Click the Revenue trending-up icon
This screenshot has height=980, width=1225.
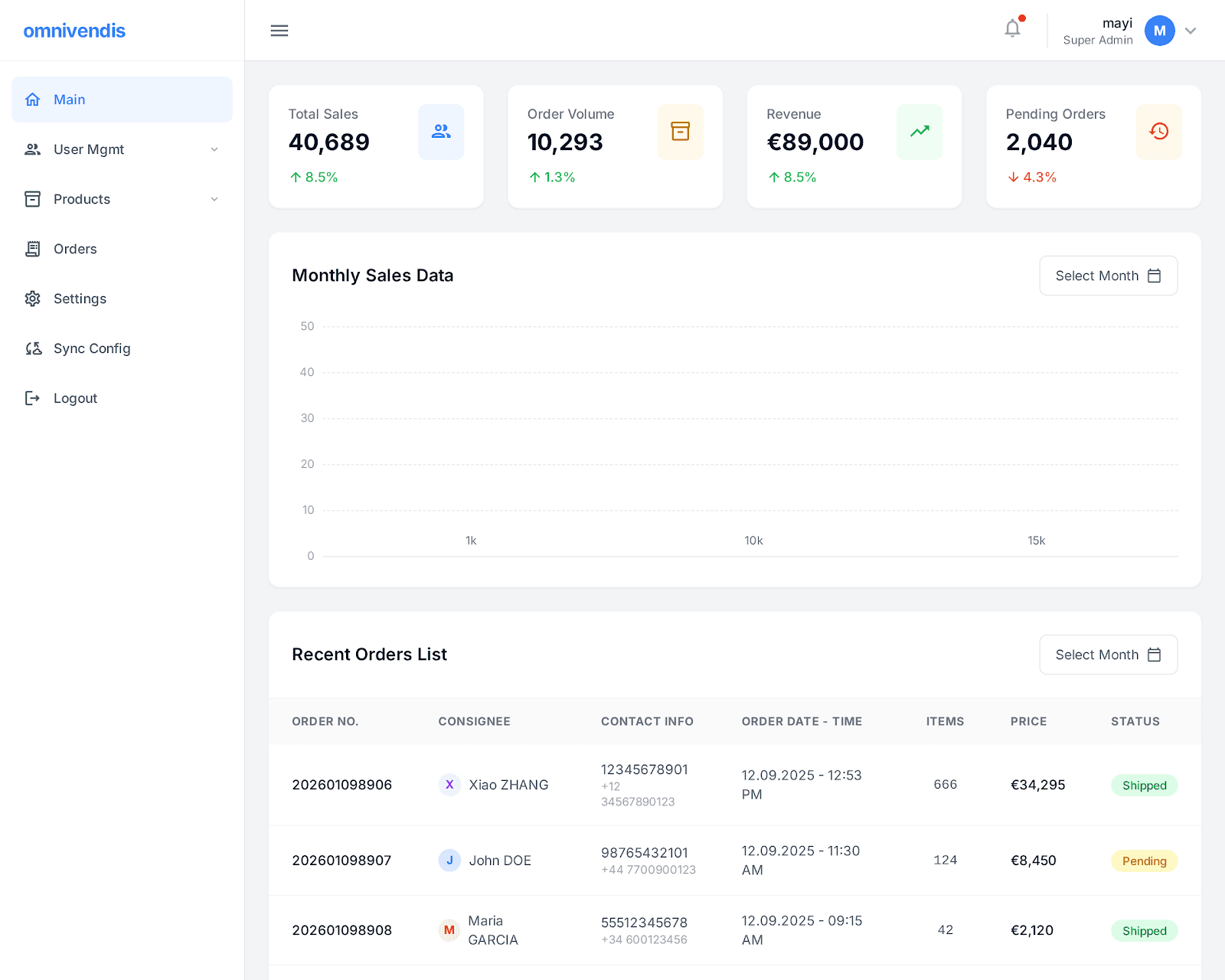920,132
